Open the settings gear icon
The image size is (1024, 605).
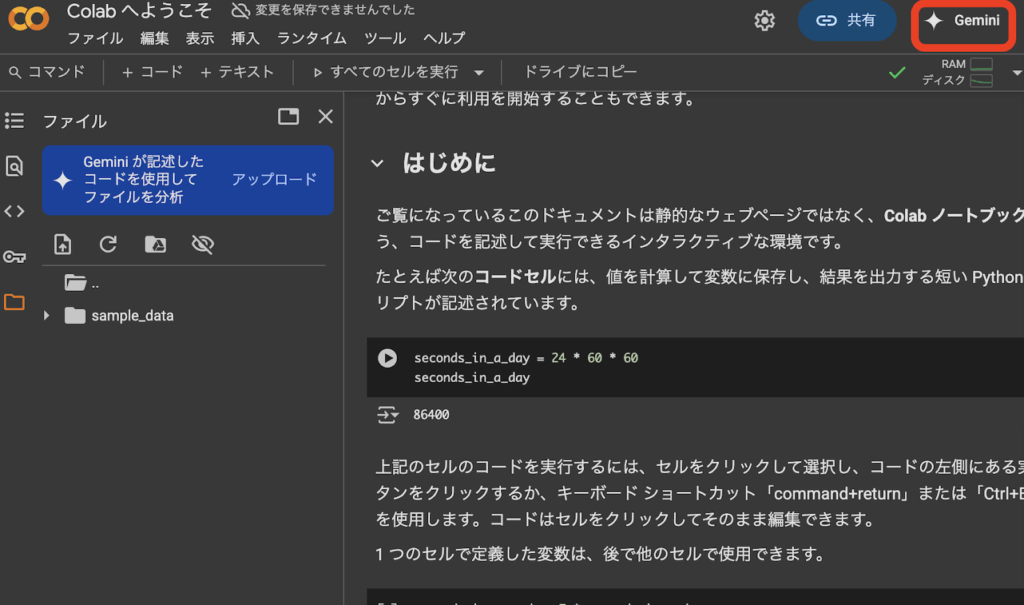pos(764,20)
